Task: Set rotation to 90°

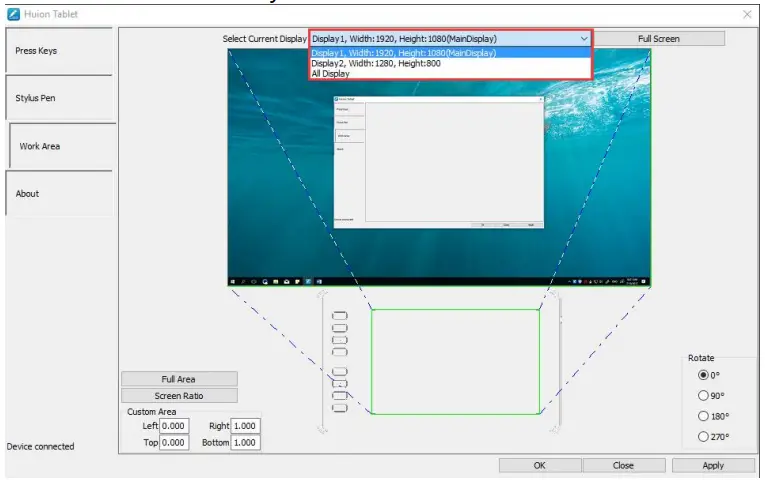Action: point(703,395)
